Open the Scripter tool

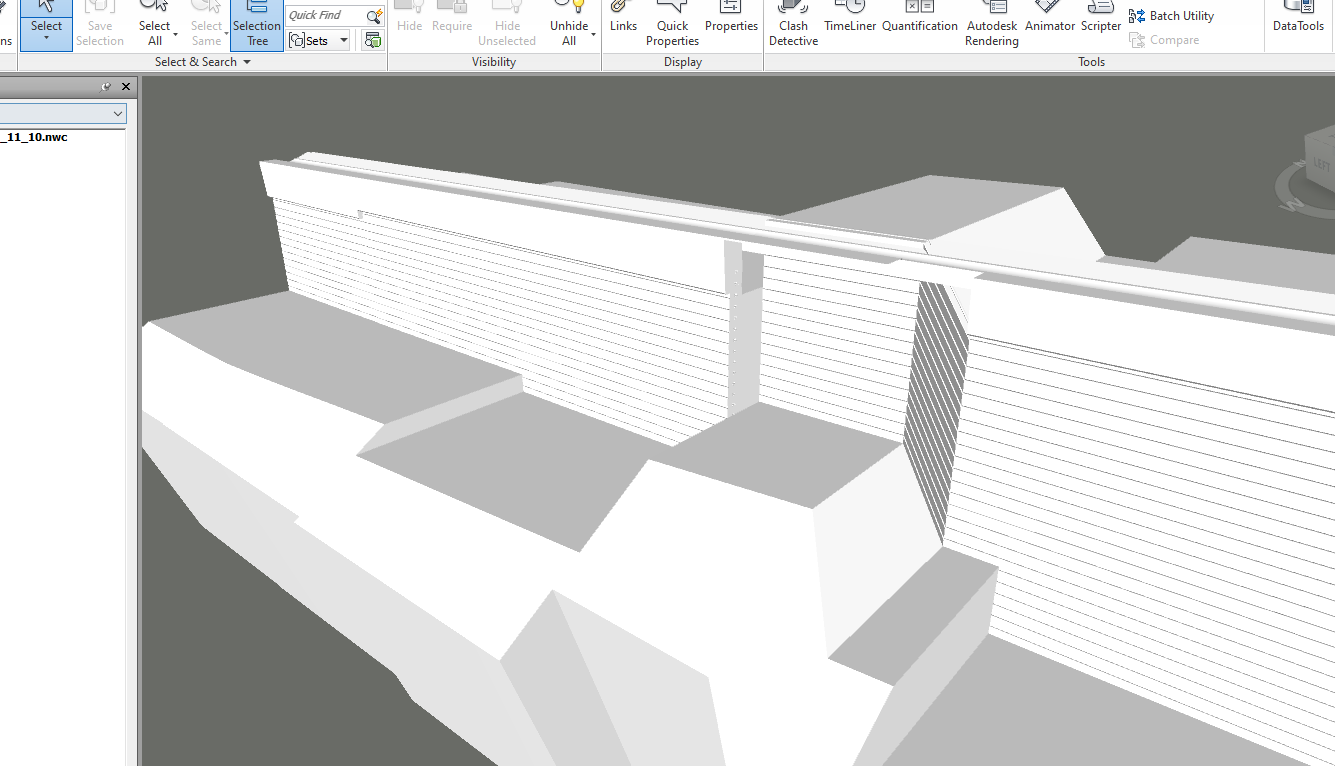(x=1101, y=18)
